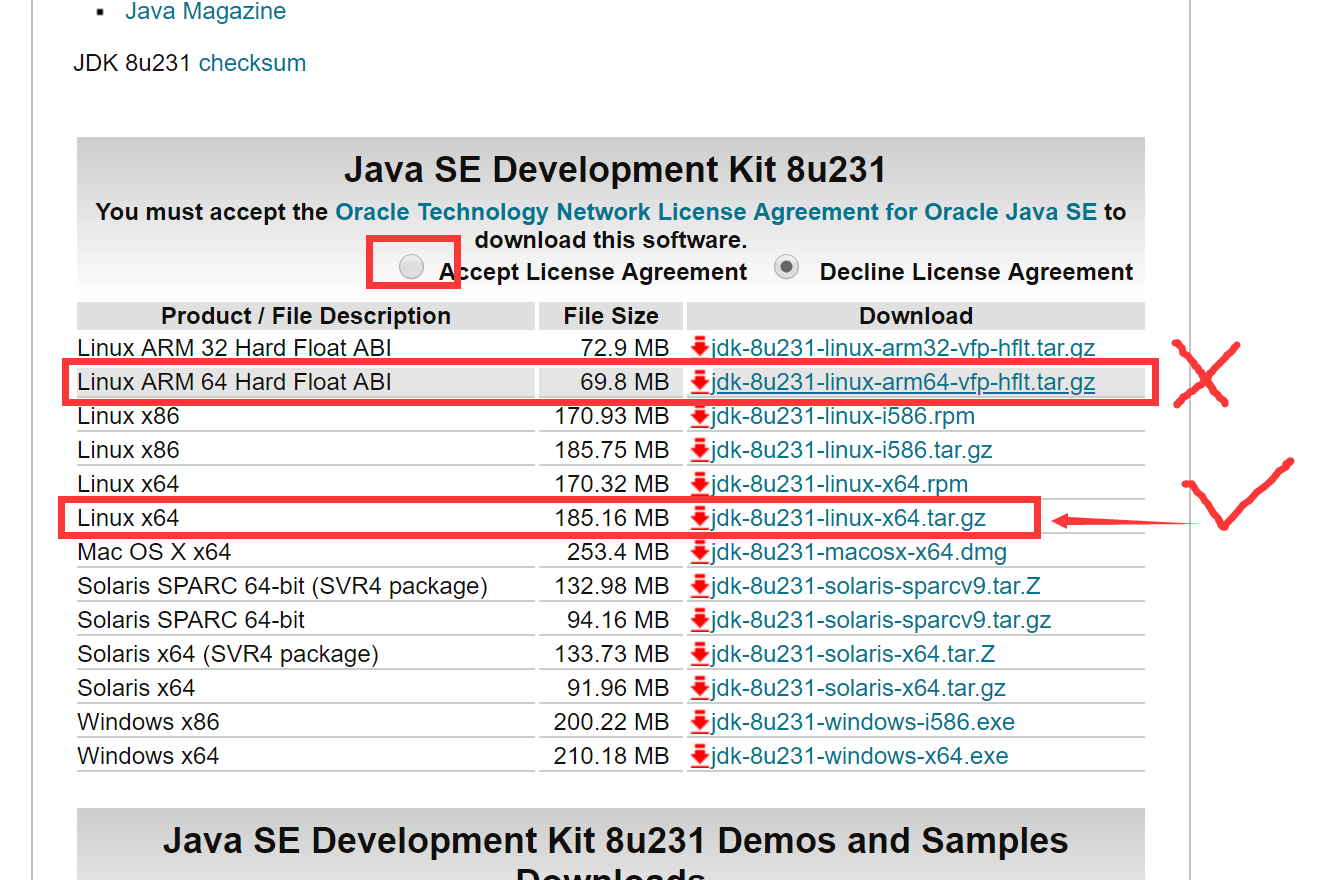Select the Decline License Agreement radio button
This screenshot has width=1330, height=880.
pos(787,267)
